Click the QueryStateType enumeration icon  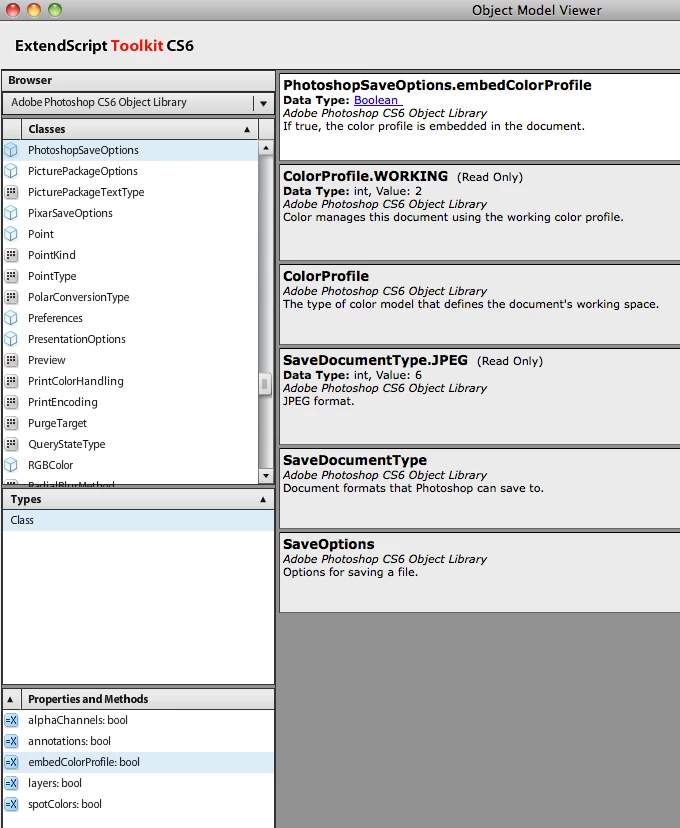(11, 444)
